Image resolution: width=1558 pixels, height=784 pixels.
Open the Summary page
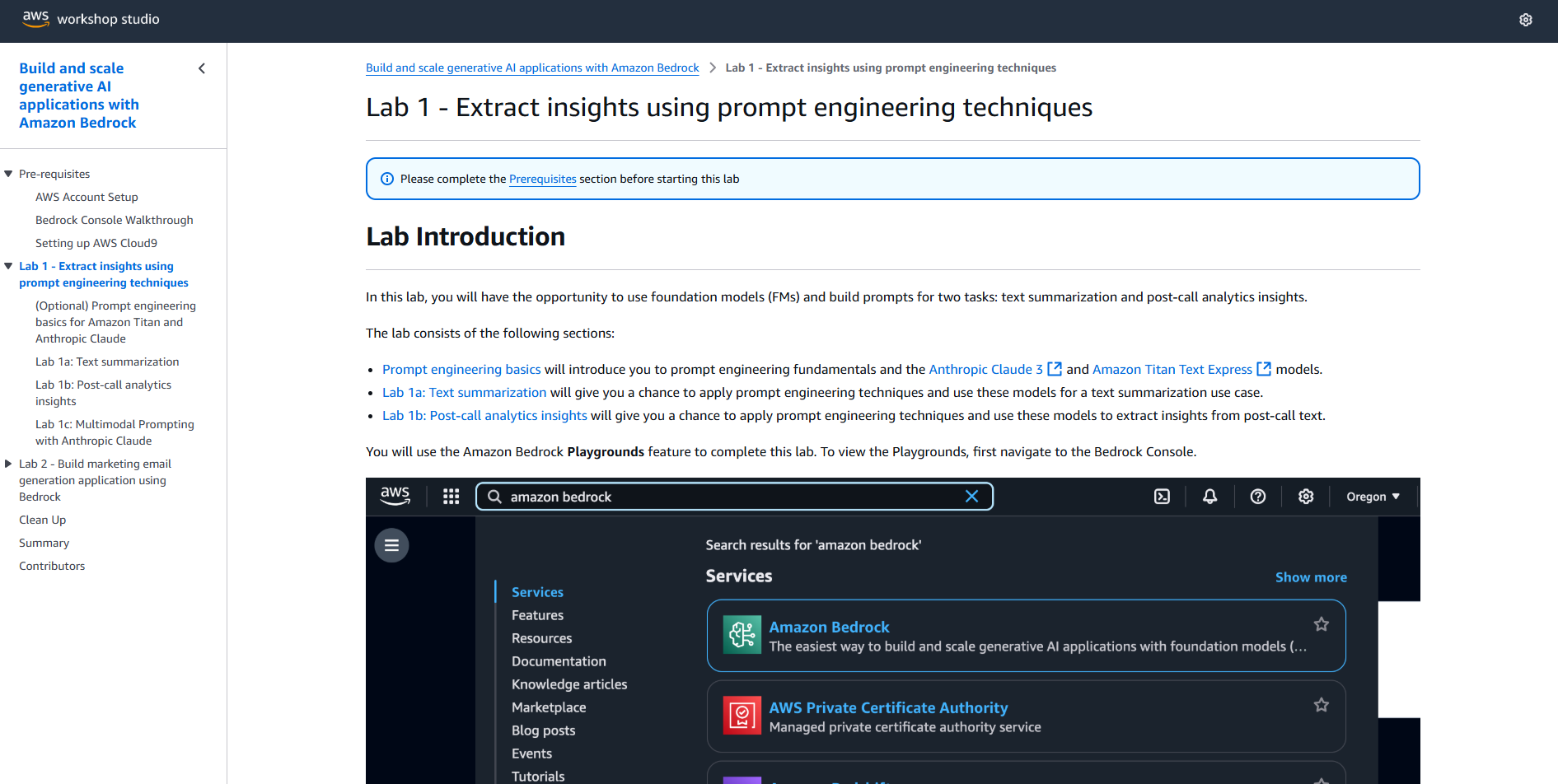click(x=44, y=543)
